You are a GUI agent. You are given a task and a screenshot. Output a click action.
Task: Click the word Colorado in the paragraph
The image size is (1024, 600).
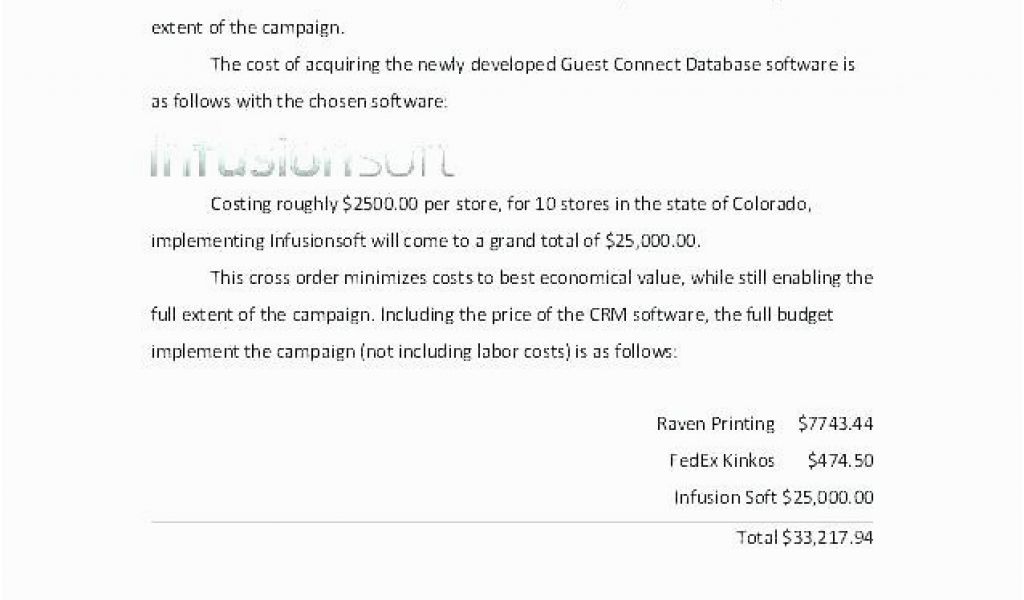[771, 204]
